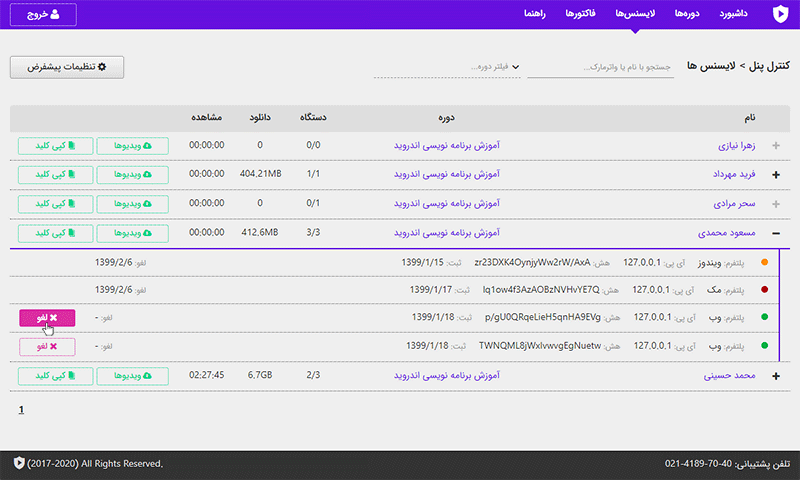Viewport: 800px width, 480px height.
Task: Click the نام column header
Action: coord(749,118)
